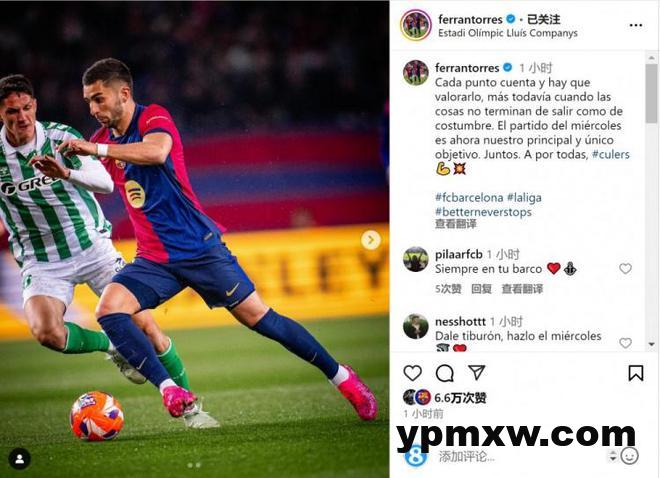The image size is (660, 478).
Task: Go to next photo with carousel arrow
Action: (x=371, y=240)
